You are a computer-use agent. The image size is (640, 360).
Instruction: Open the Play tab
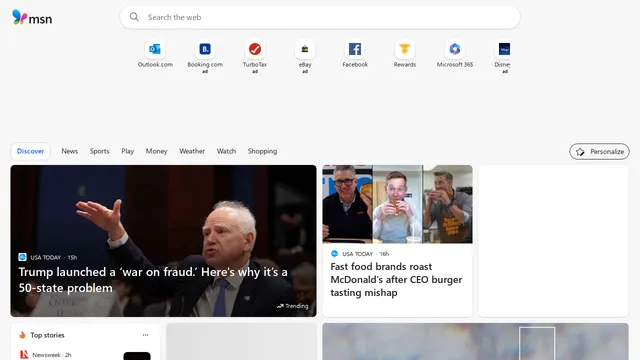(127, 151)
